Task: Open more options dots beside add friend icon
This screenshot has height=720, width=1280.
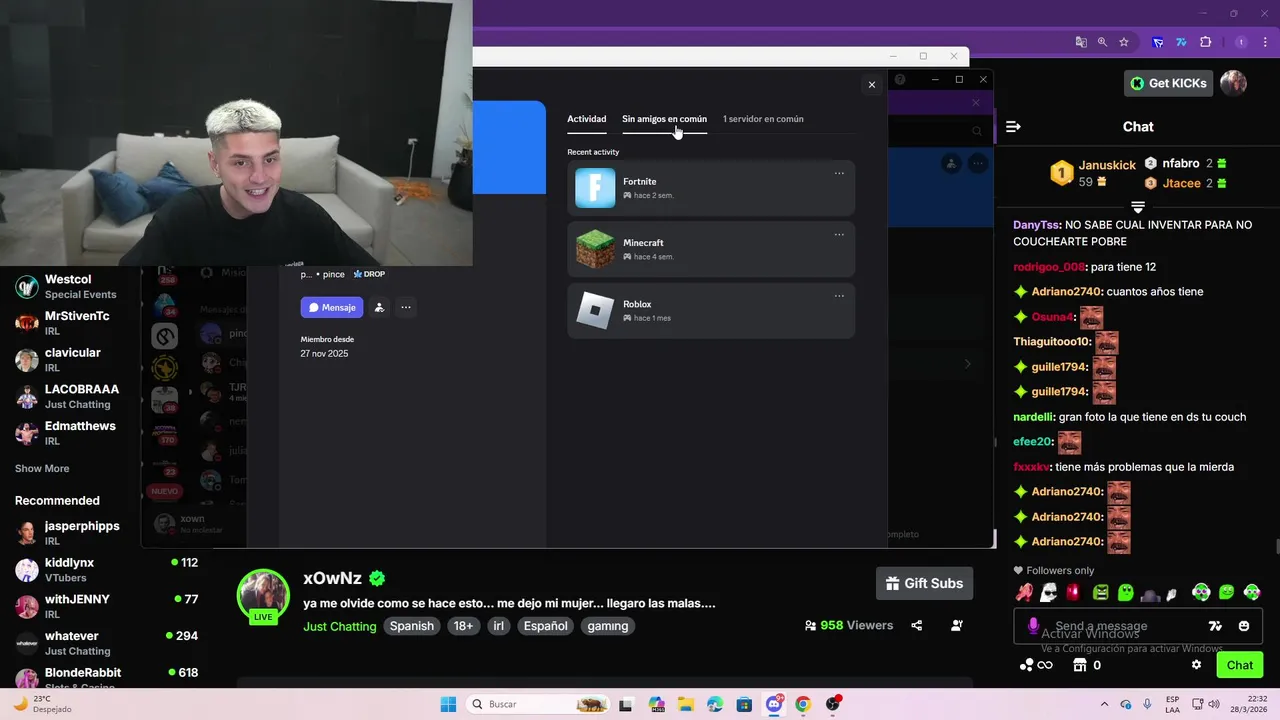Action: pos(406,308)
